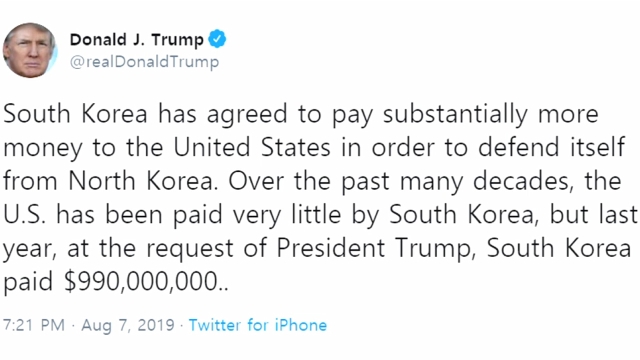The width and height of the screenshot is (640, 360).
Task: Select the word "substantially" in the tweet
Action: [455, 114]
